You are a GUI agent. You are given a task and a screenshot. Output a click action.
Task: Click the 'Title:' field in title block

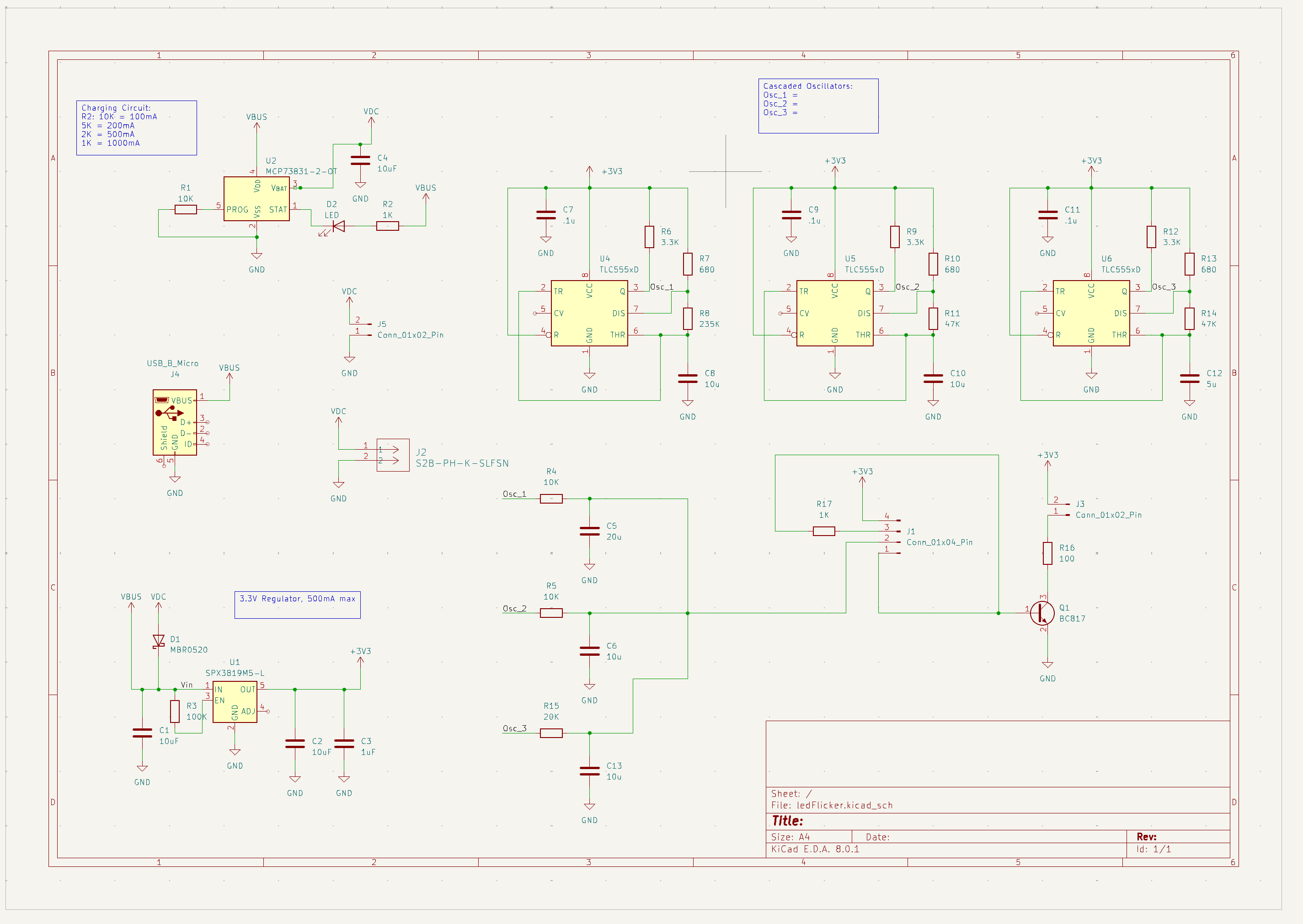787,820
